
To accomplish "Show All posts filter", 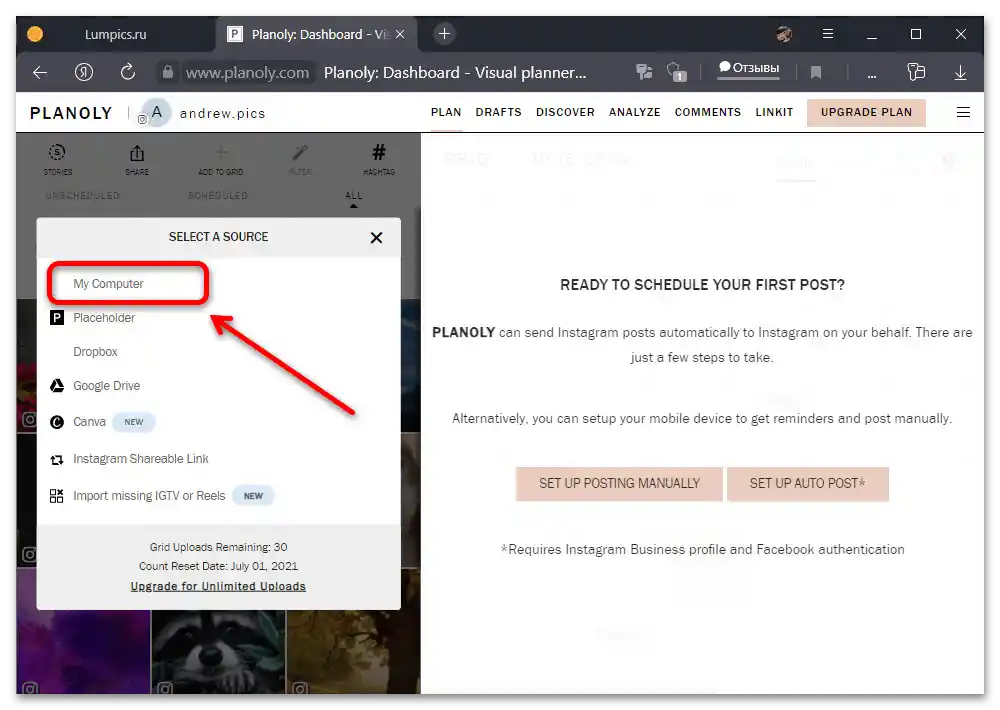I will click(x=353, y=196).
